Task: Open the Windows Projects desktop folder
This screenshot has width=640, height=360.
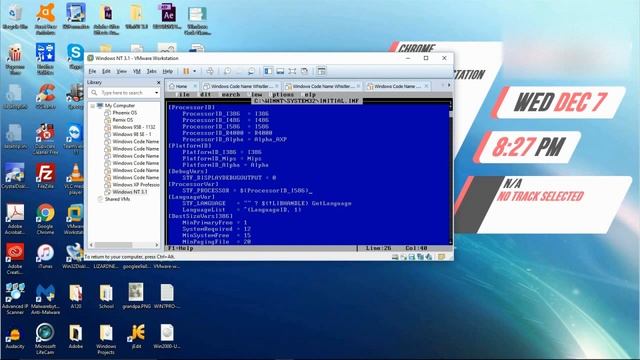Action: point(106,339)
